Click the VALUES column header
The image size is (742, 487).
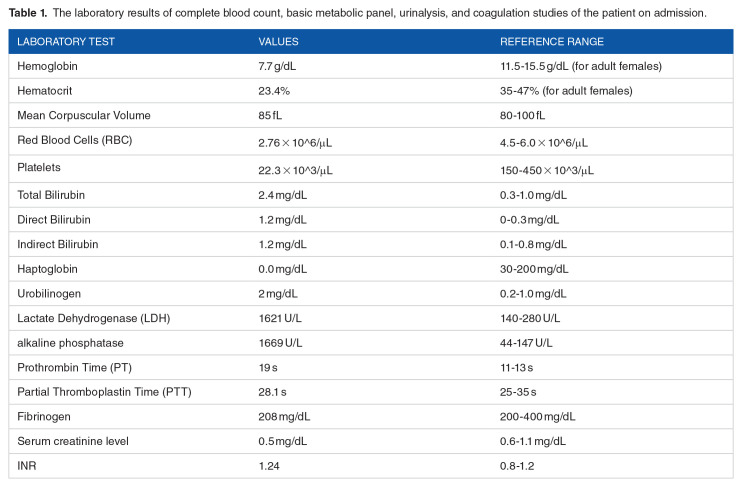point(279,42)
